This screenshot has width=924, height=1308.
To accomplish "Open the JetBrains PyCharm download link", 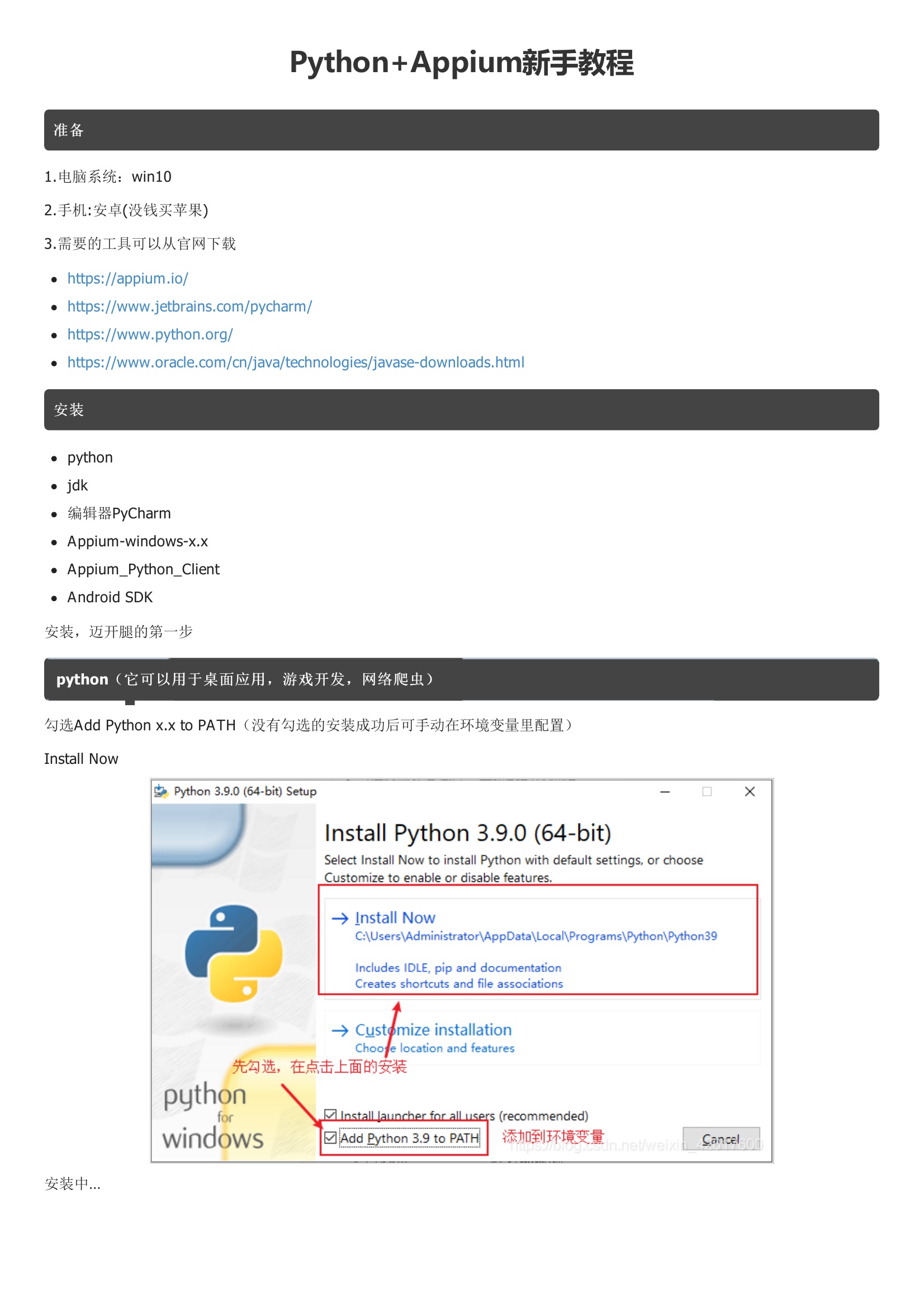I will [x=189, y=306].
